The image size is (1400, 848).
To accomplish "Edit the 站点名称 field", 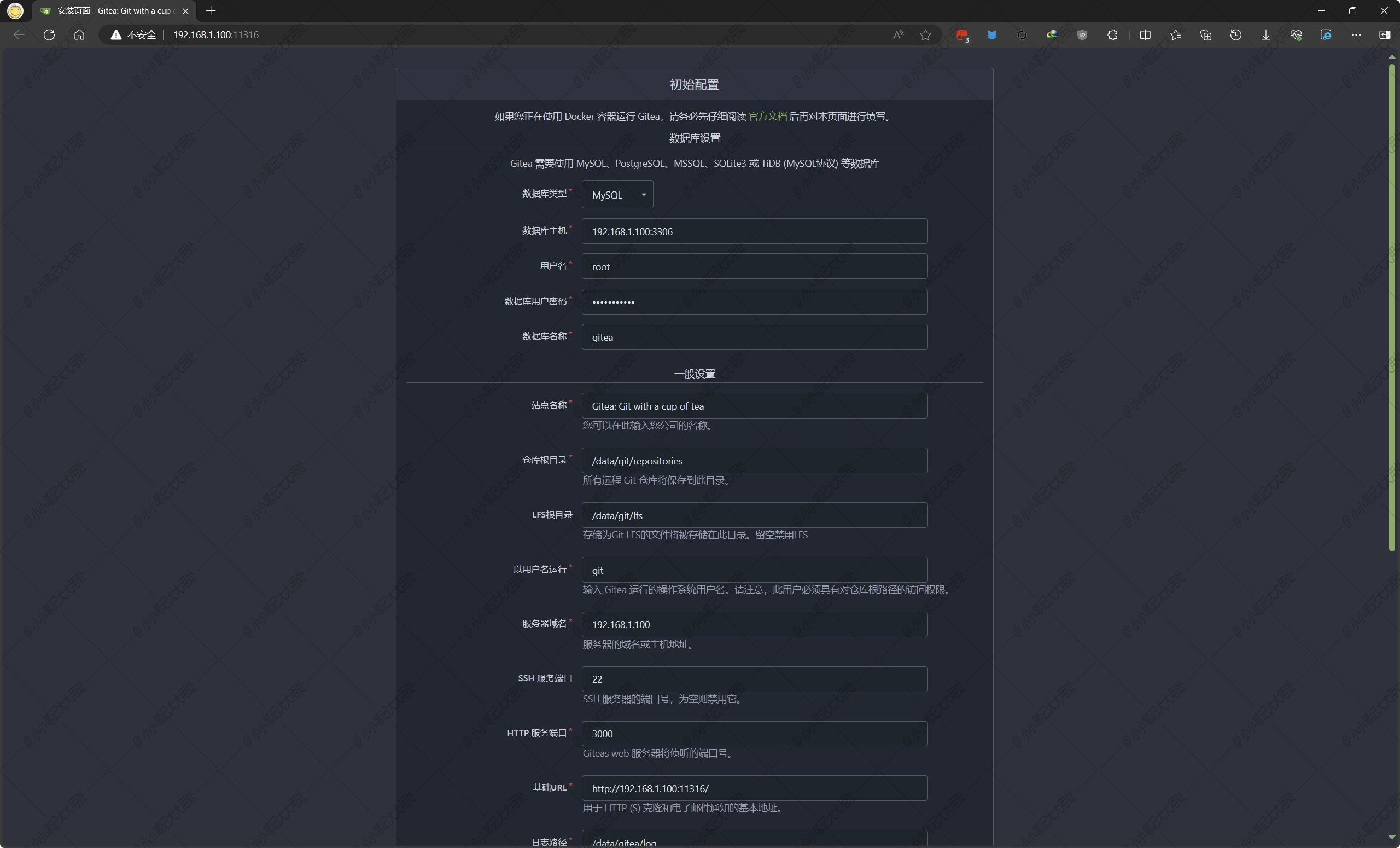I will (x=754, y=405).
